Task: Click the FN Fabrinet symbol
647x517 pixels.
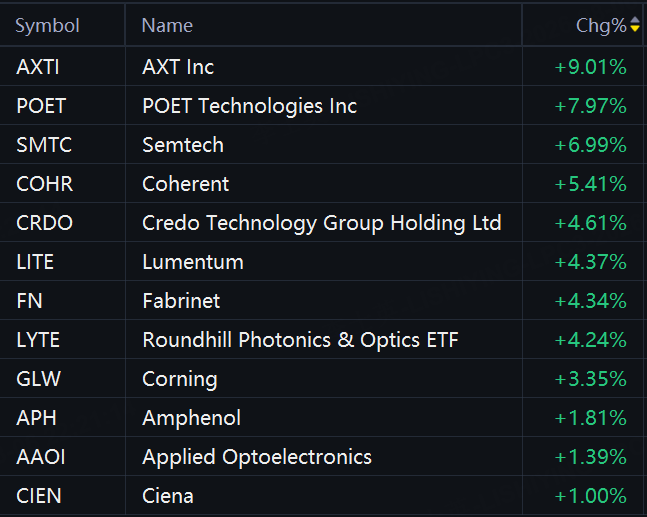Action: (x=29, y=301)
